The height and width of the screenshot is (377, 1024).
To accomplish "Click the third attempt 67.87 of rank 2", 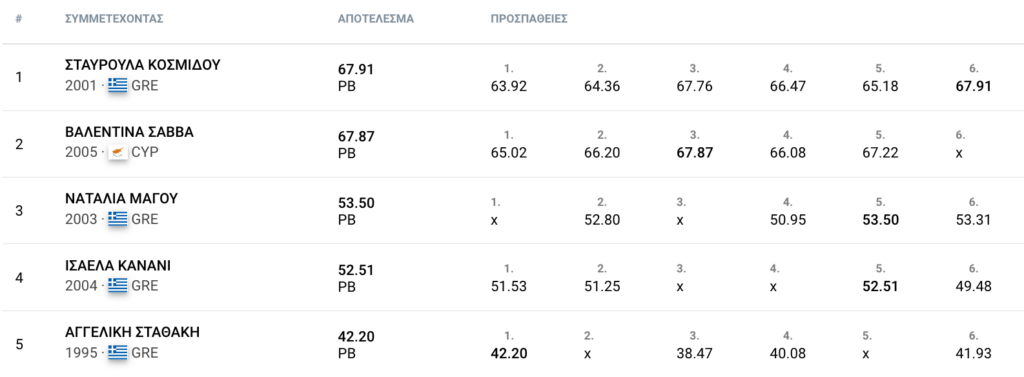I will [695, 153].
